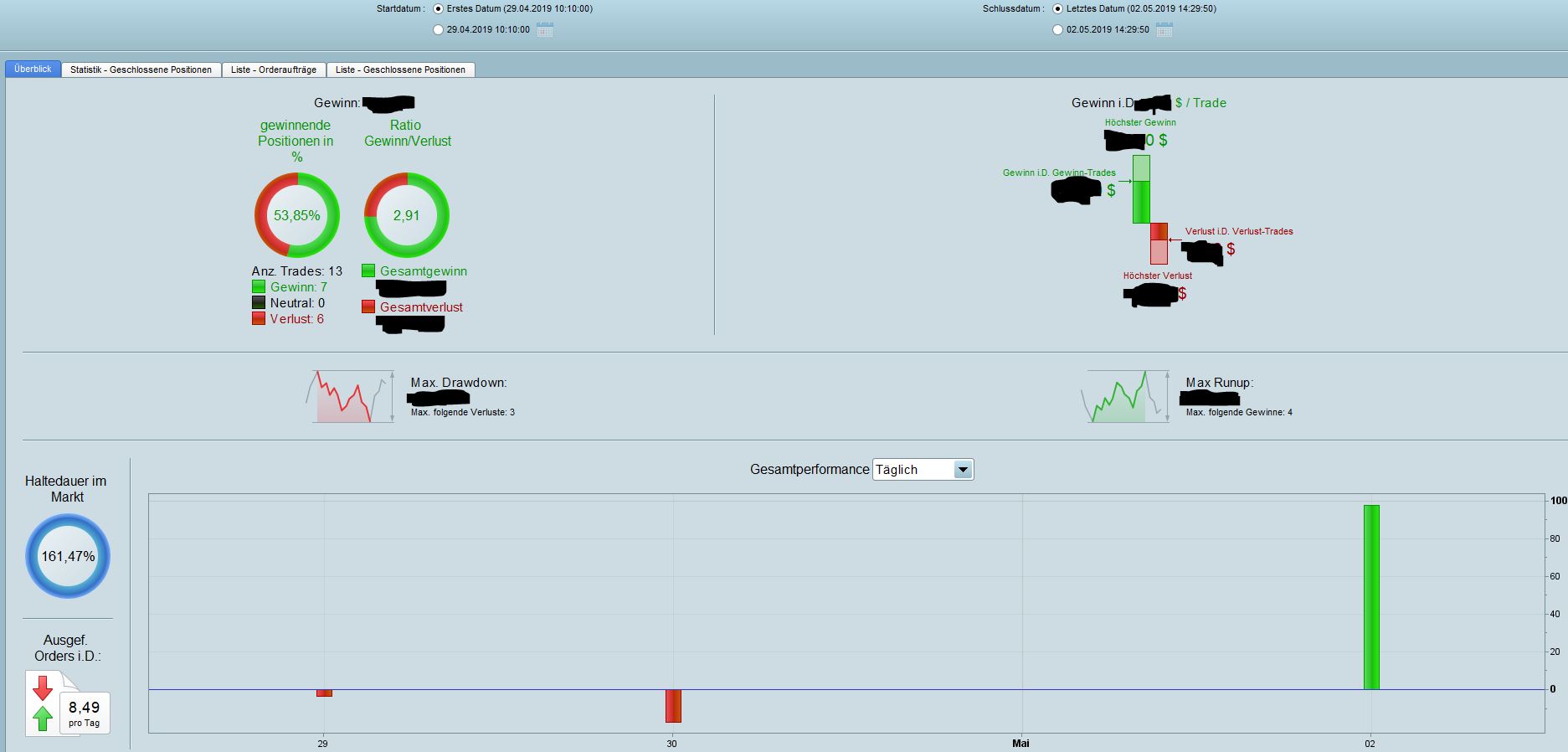Click the 'Haltedauer im Markt' heading

coord(66,489)
